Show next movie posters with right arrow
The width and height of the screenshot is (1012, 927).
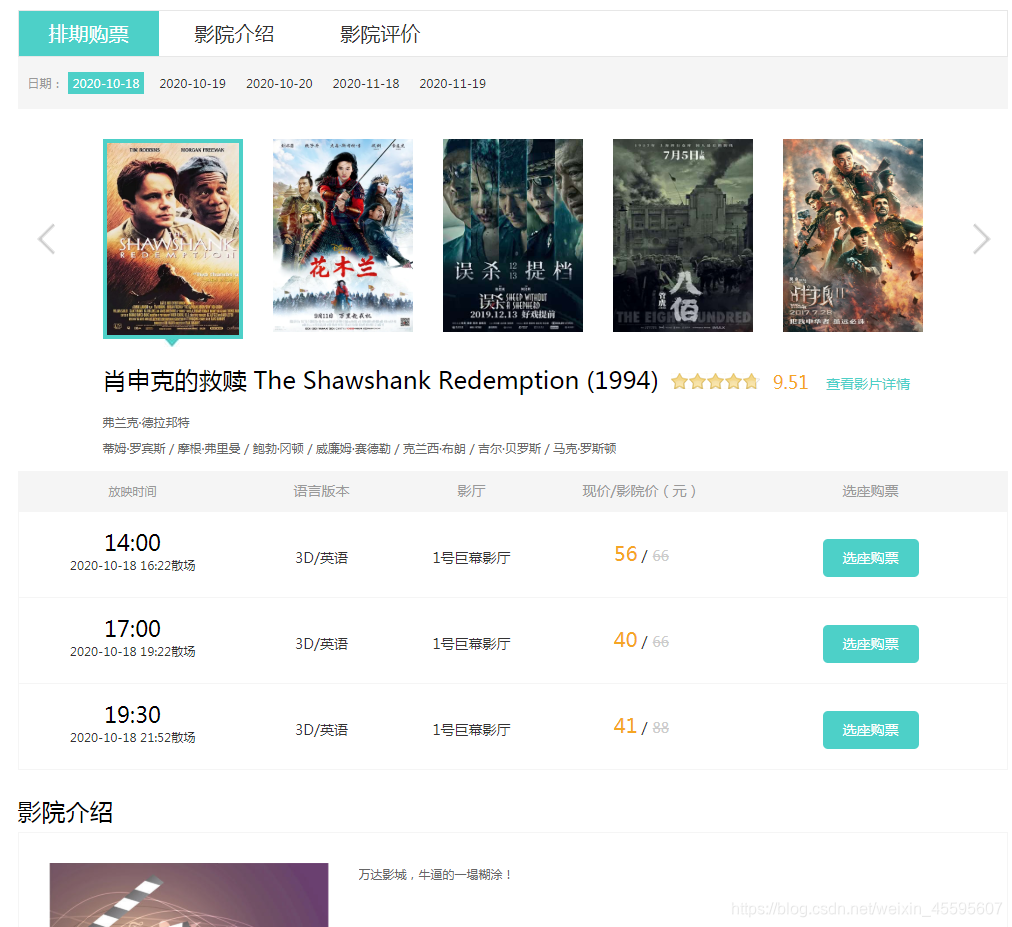(x=981, y=239)
